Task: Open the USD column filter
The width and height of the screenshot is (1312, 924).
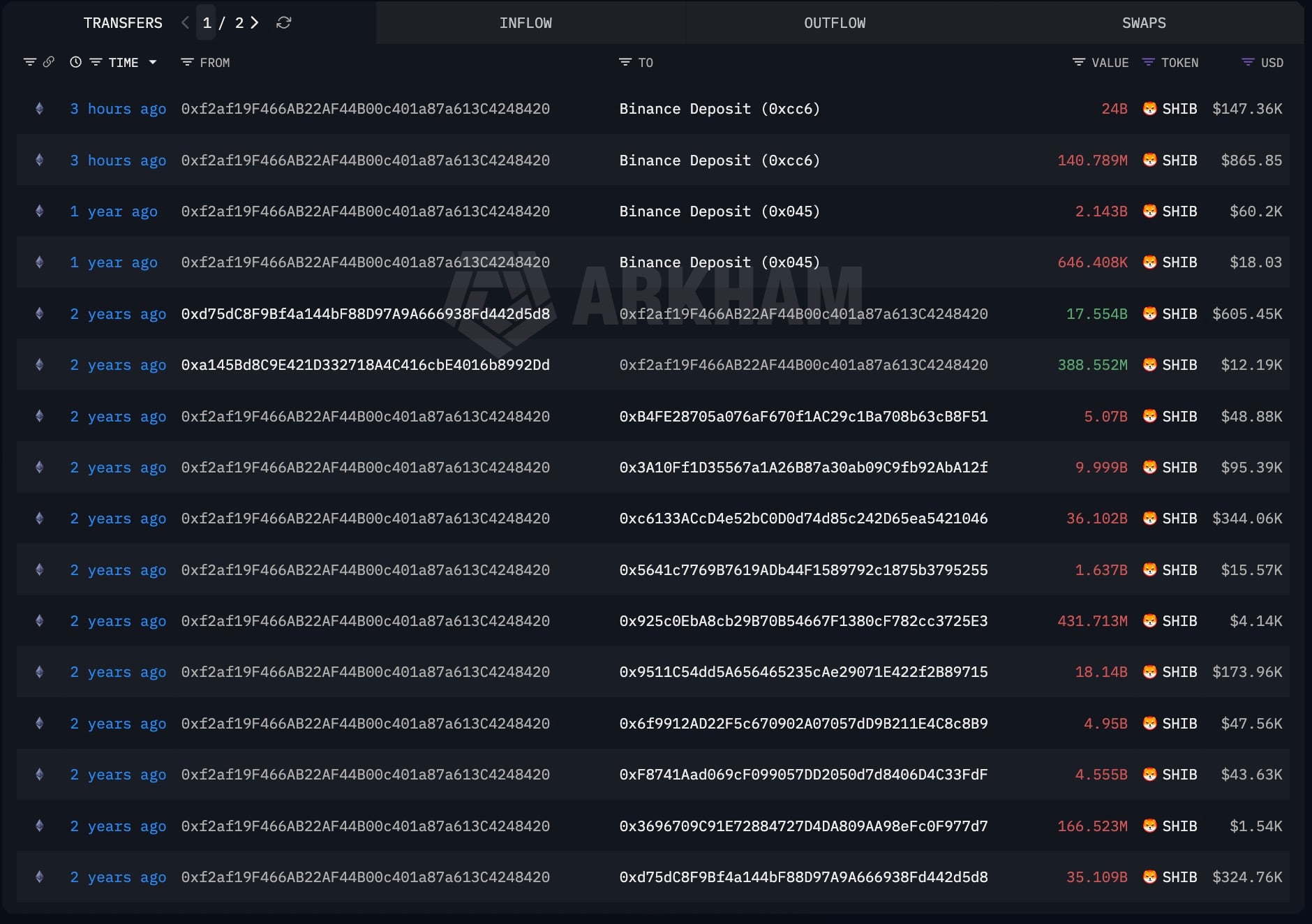Action: (x=1248, y=62)
